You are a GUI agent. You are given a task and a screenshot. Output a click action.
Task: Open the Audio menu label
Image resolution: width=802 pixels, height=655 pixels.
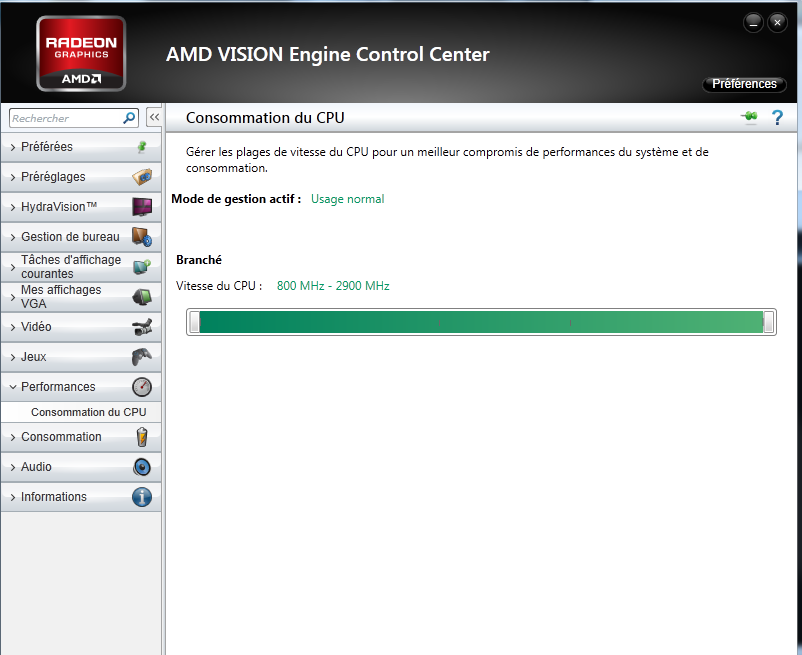(x=36, y=467)
